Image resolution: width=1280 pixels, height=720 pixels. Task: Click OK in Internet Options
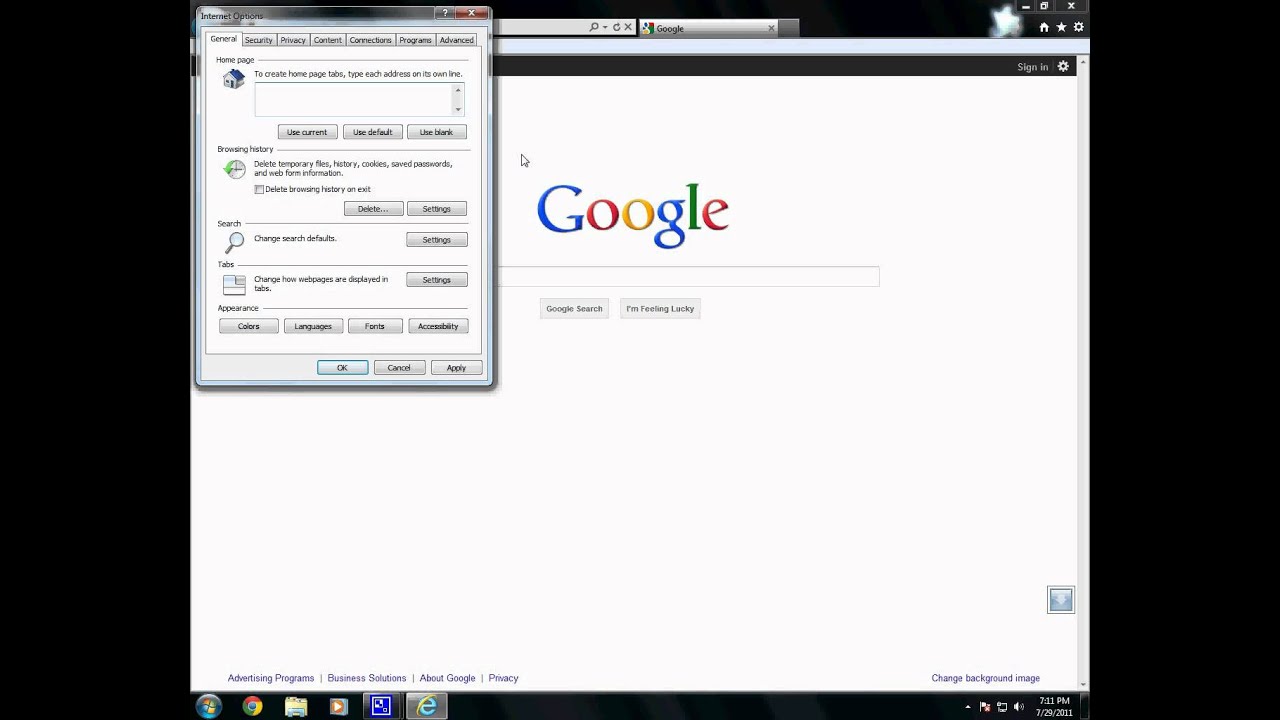tap(342, 368)
